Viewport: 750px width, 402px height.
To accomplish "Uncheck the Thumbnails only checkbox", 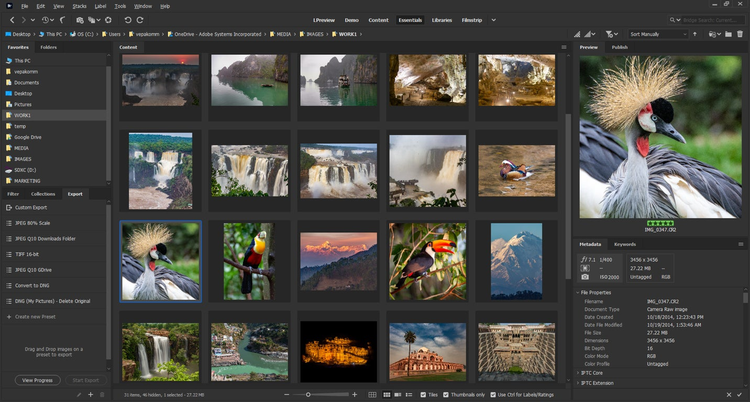I will (446, 395).
